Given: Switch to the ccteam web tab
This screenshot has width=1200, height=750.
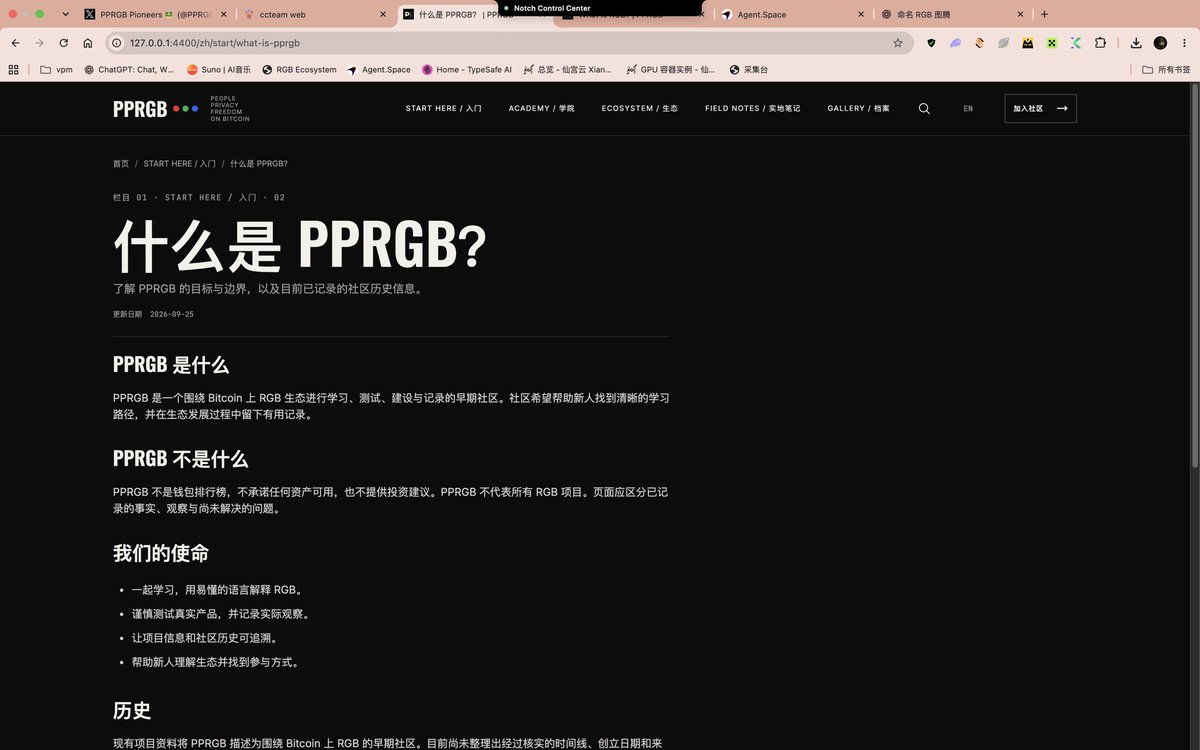Looking at the screenshot, I should point(314,15).
